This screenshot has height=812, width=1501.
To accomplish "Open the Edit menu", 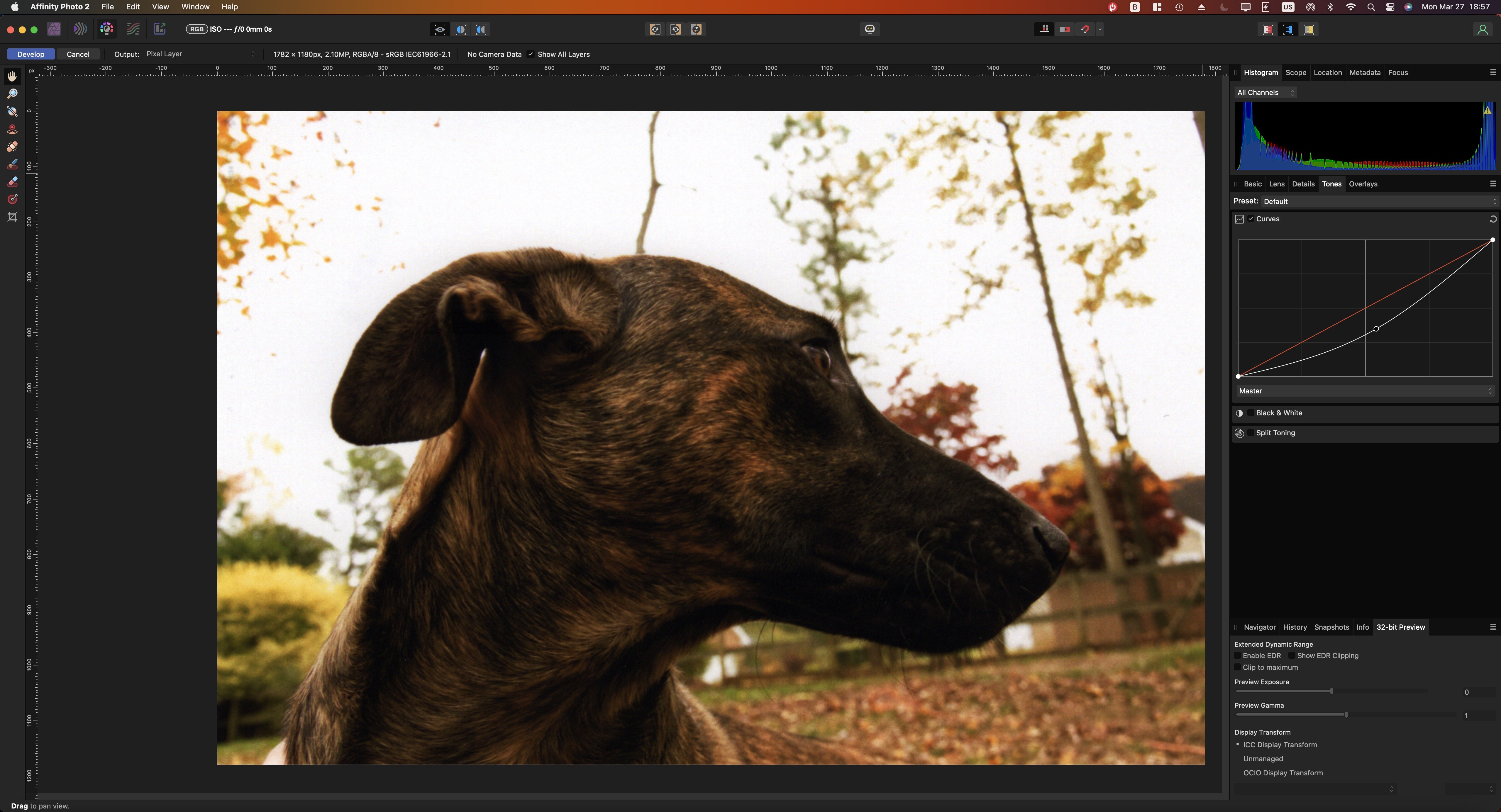I will (x=133, y=7).
